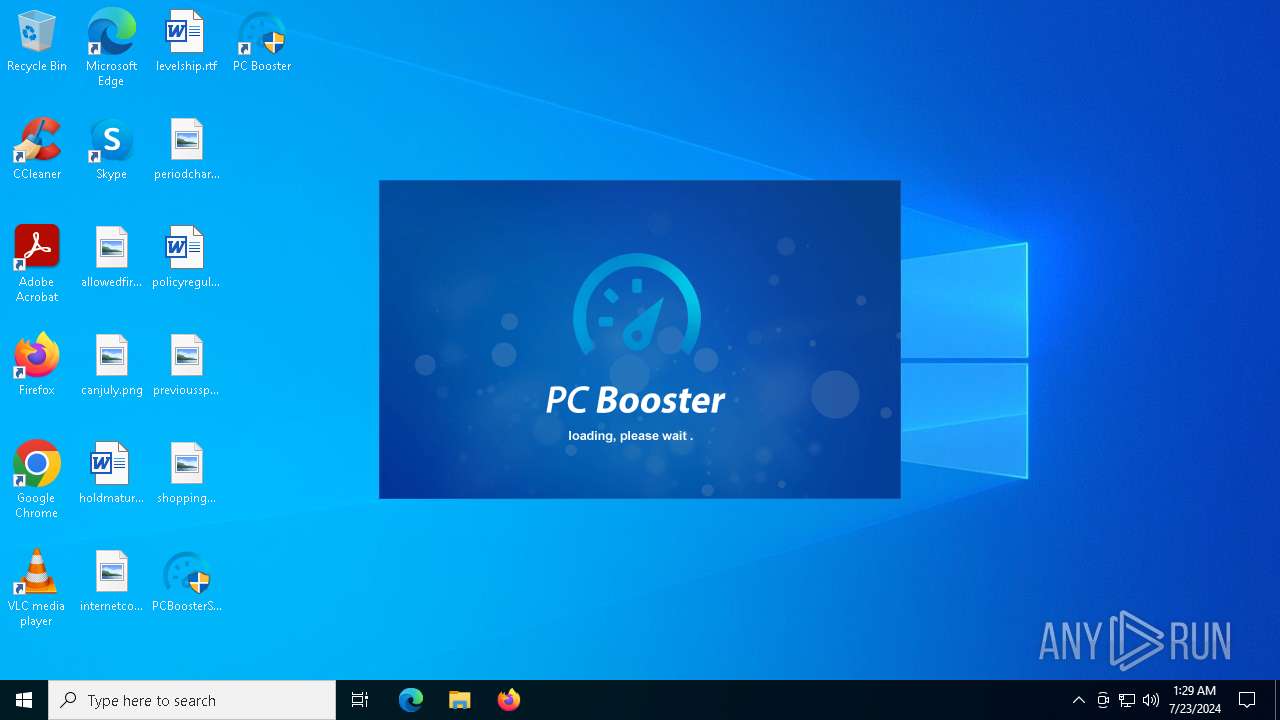Open Firefox from the taskbar
Screen dimensions: 1280x720
coord(509,700)
